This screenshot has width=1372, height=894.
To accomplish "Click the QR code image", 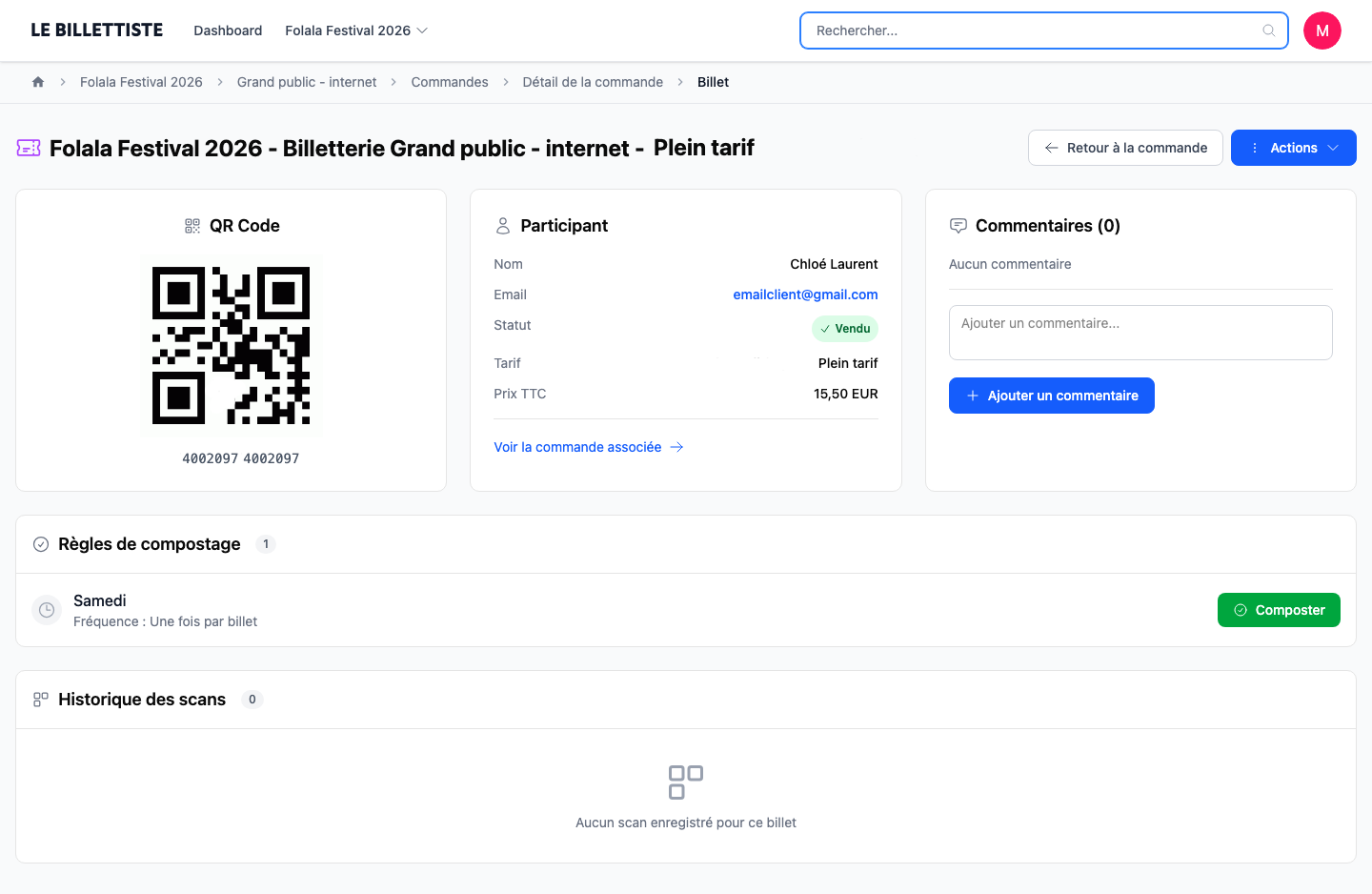I will point(231,345).
